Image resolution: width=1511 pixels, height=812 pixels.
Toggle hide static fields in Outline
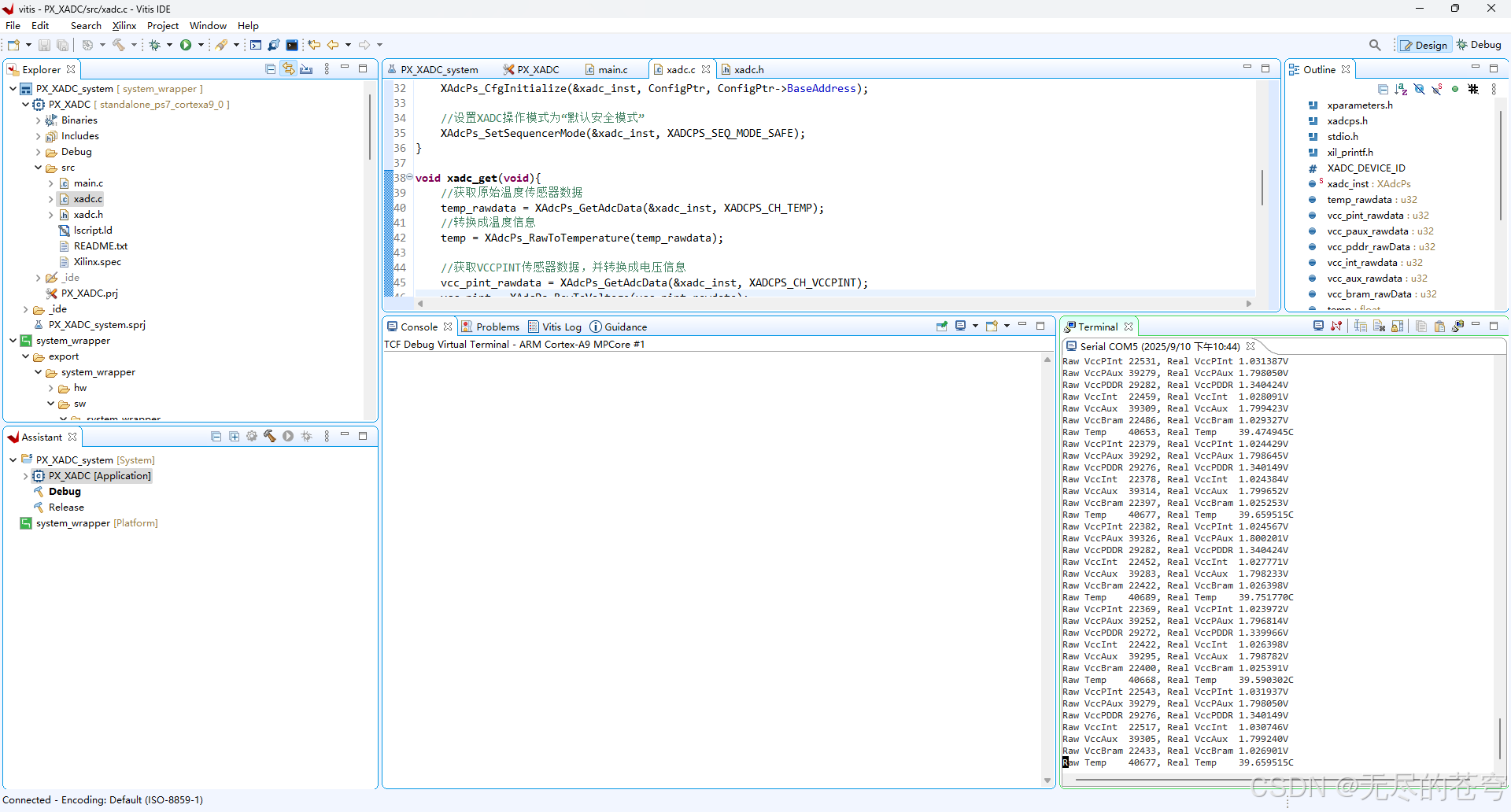[x=1437, y=89]
